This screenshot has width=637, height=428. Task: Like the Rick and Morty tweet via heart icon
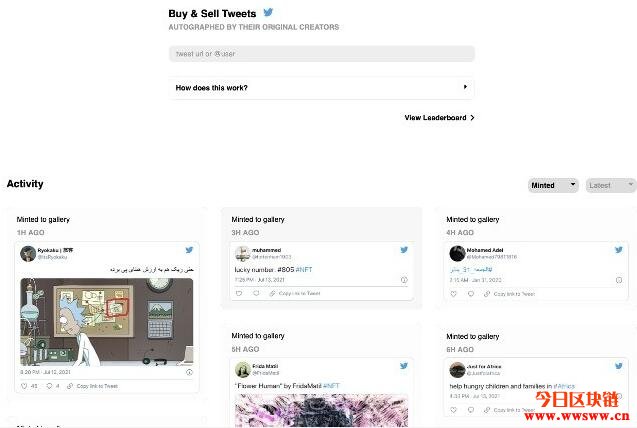point(24,386)
